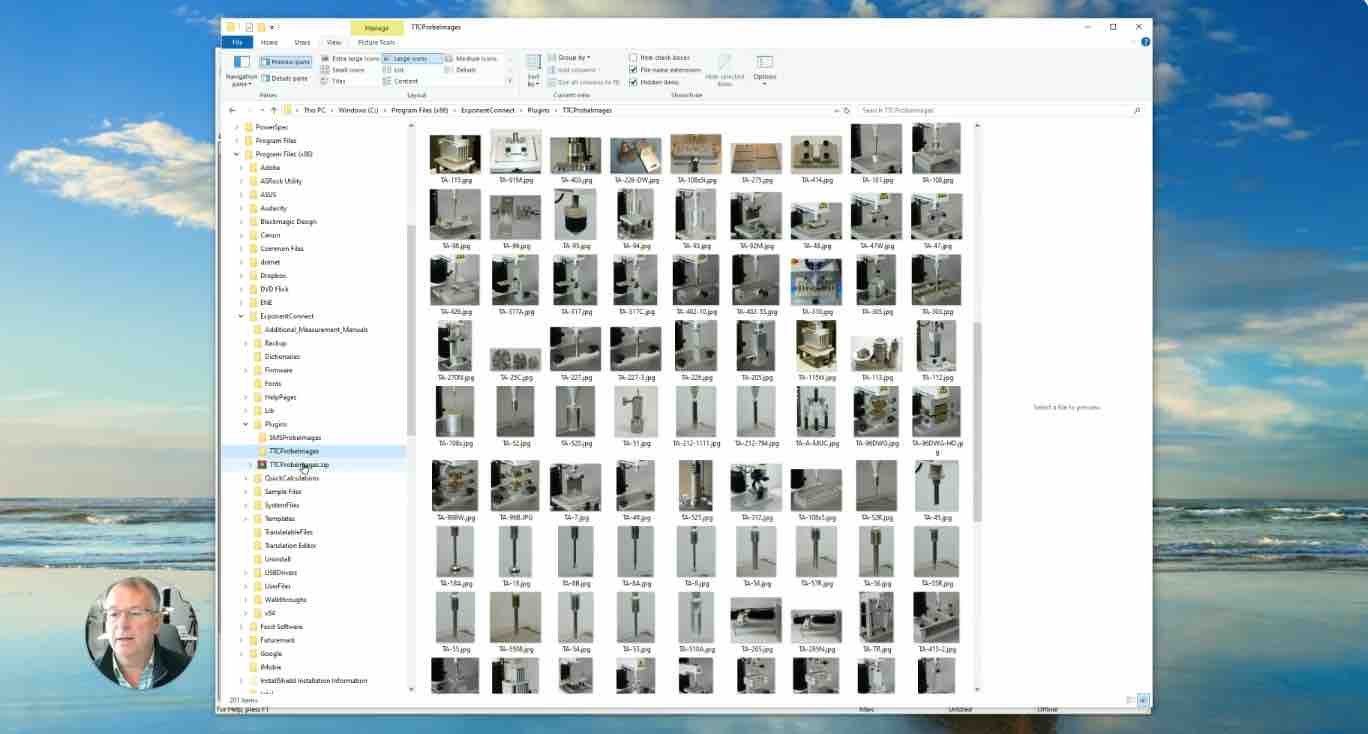Open the Picture Tools Manage tab
This screenshot has width=1368, height=734.
coord(377,28)
